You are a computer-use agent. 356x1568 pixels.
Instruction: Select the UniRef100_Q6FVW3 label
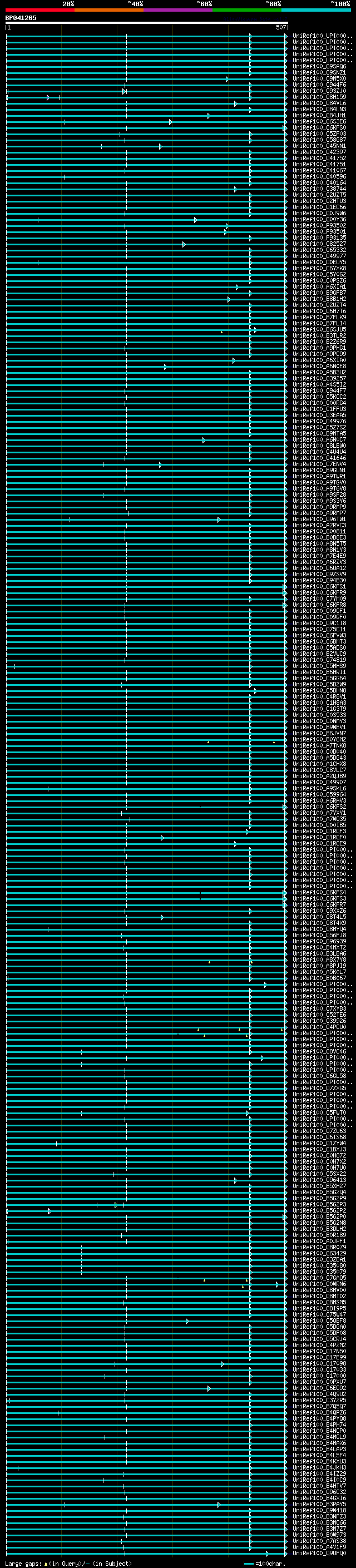[x=319, y=635]
